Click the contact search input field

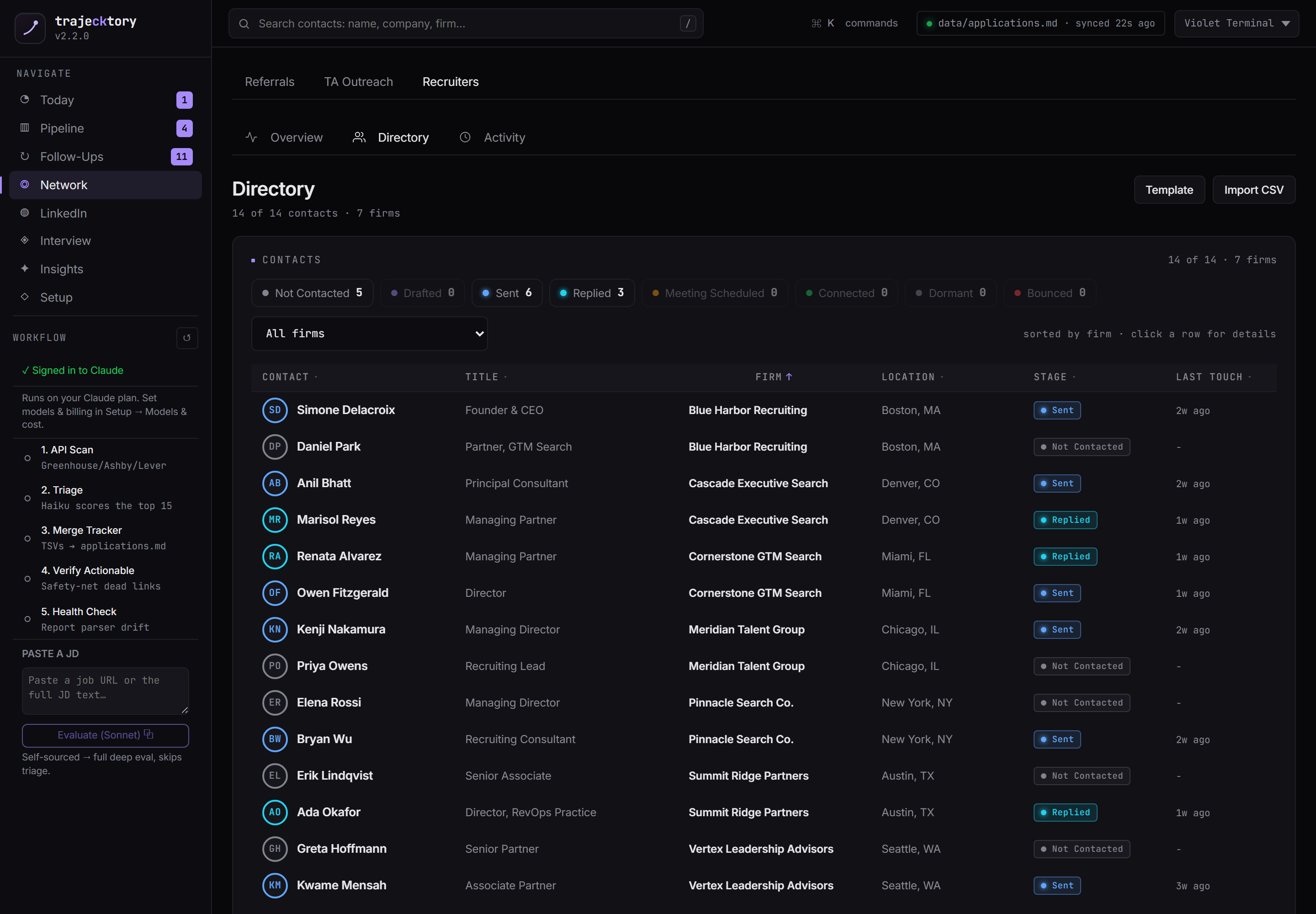click(x=466, y=23)
